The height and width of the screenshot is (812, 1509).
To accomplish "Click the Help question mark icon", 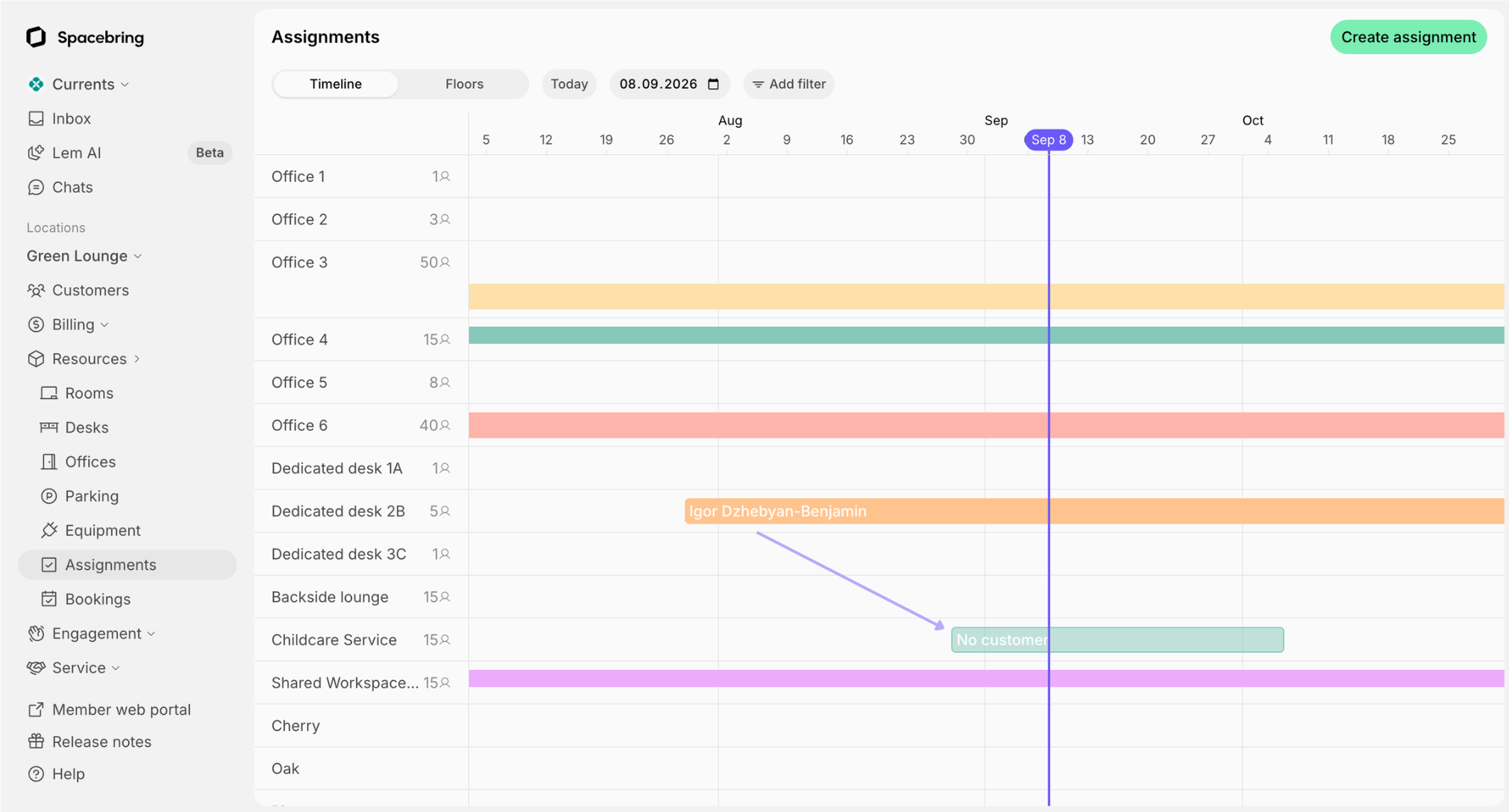I will coord(36,774).
